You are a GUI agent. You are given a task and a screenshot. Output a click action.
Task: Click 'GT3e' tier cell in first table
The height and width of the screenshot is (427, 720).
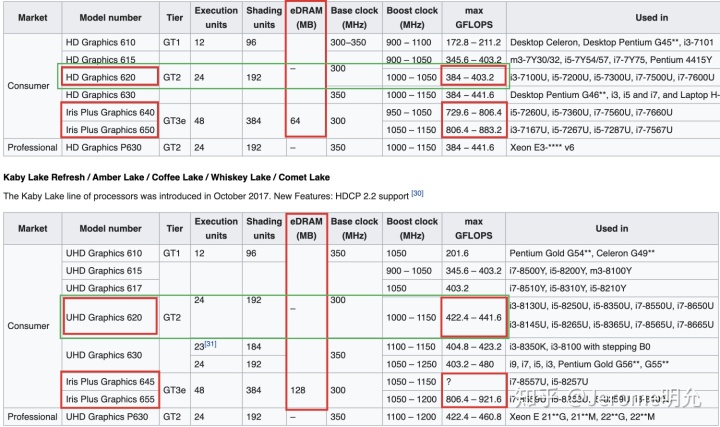click(x=174, y=121)
